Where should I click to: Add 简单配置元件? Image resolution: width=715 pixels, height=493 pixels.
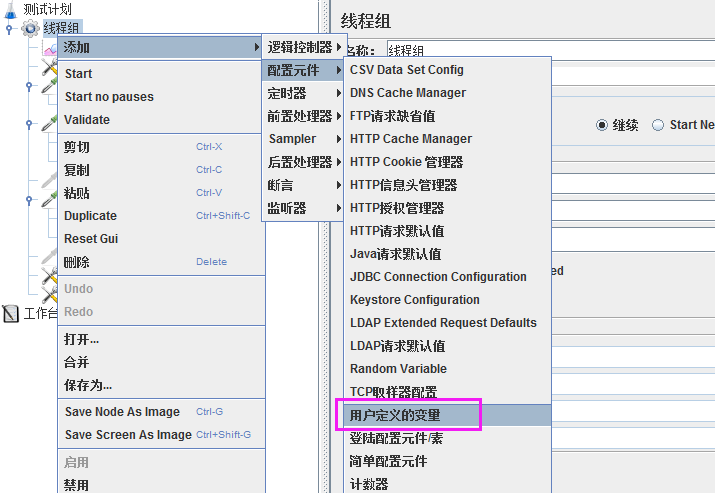point(447,461)
